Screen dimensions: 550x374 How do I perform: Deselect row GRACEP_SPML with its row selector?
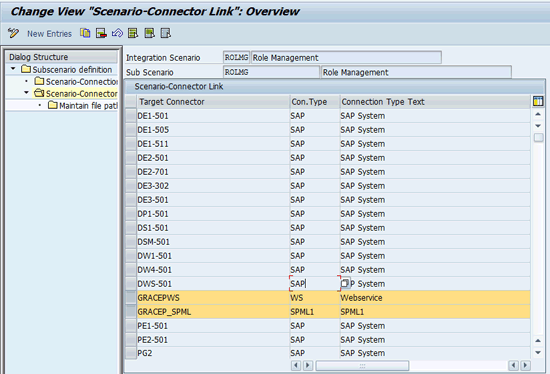pos(131,312)
